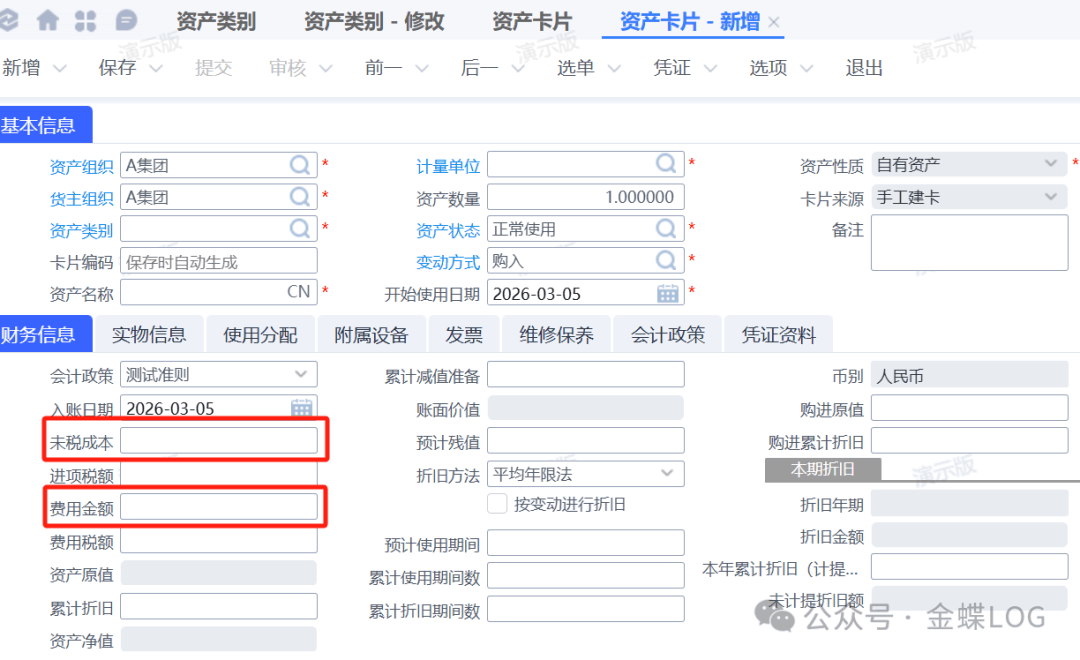Image resolution: width=1080 pixels, height=660 pixels.
Task: Open calendar picker for 开始使用日期
Action: [x=668, y=293]
